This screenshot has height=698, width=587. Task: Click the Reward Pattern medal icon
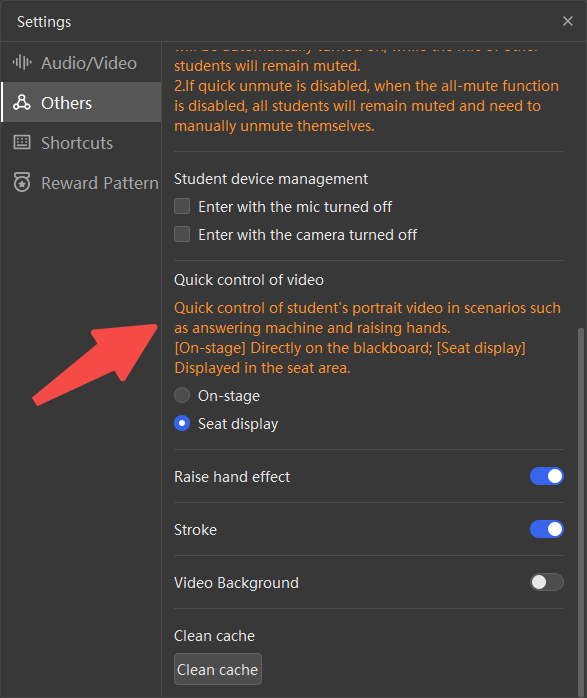pos(22,182)
